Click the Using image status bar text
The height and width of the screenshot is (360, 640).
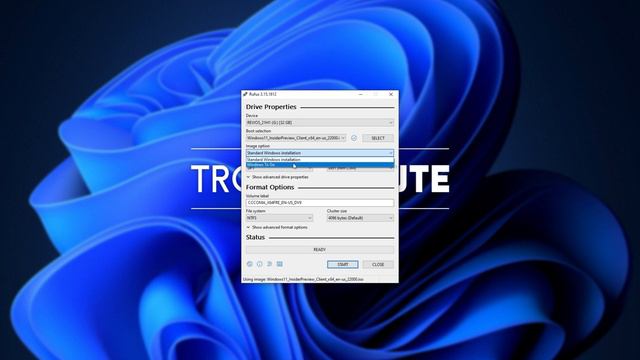tap(302, 280)
